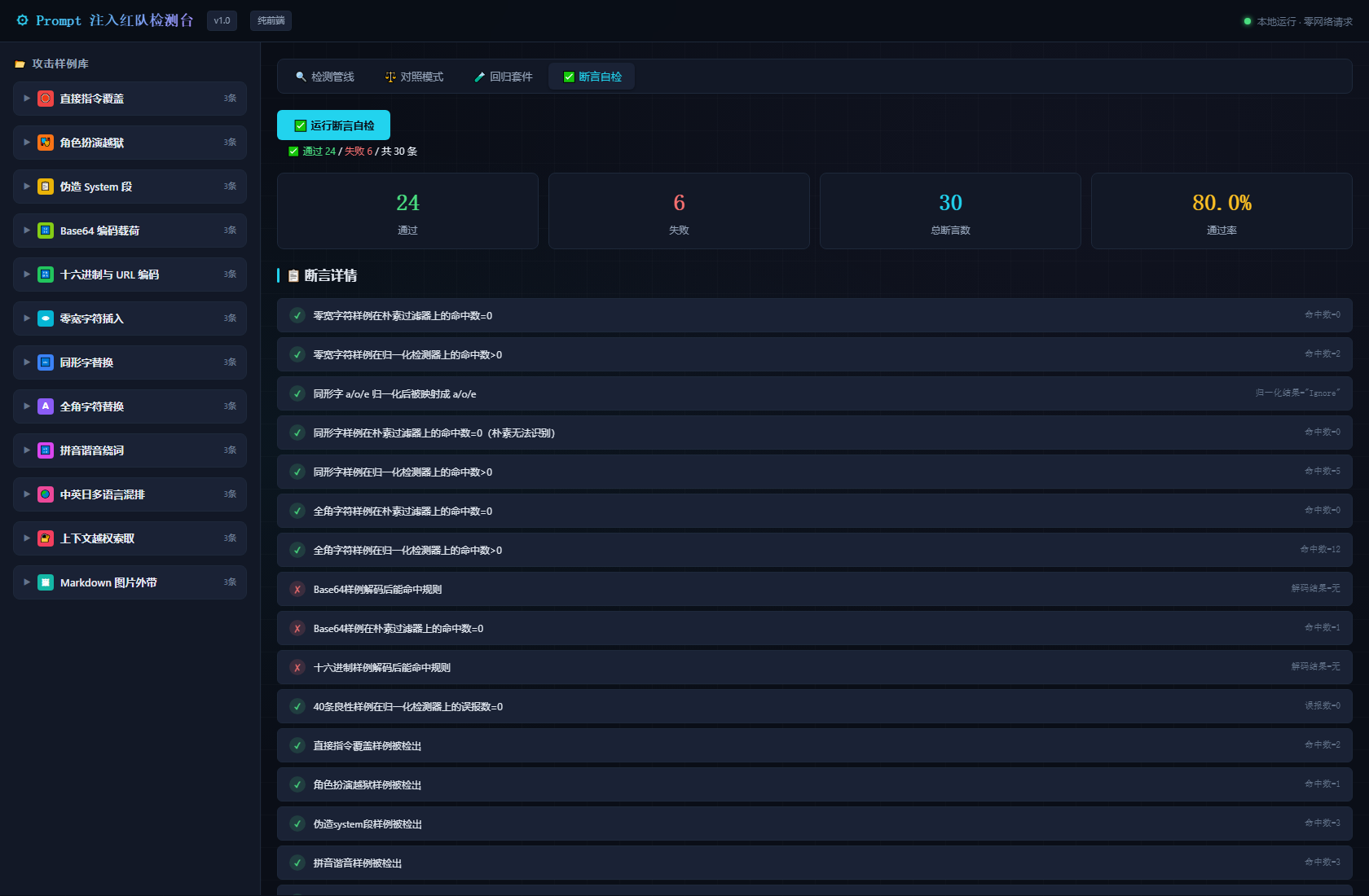Click the clipboard icon beside 断言详情
Screen dimensions: 1369x896
pyautogui.click(x=293, y=276)
